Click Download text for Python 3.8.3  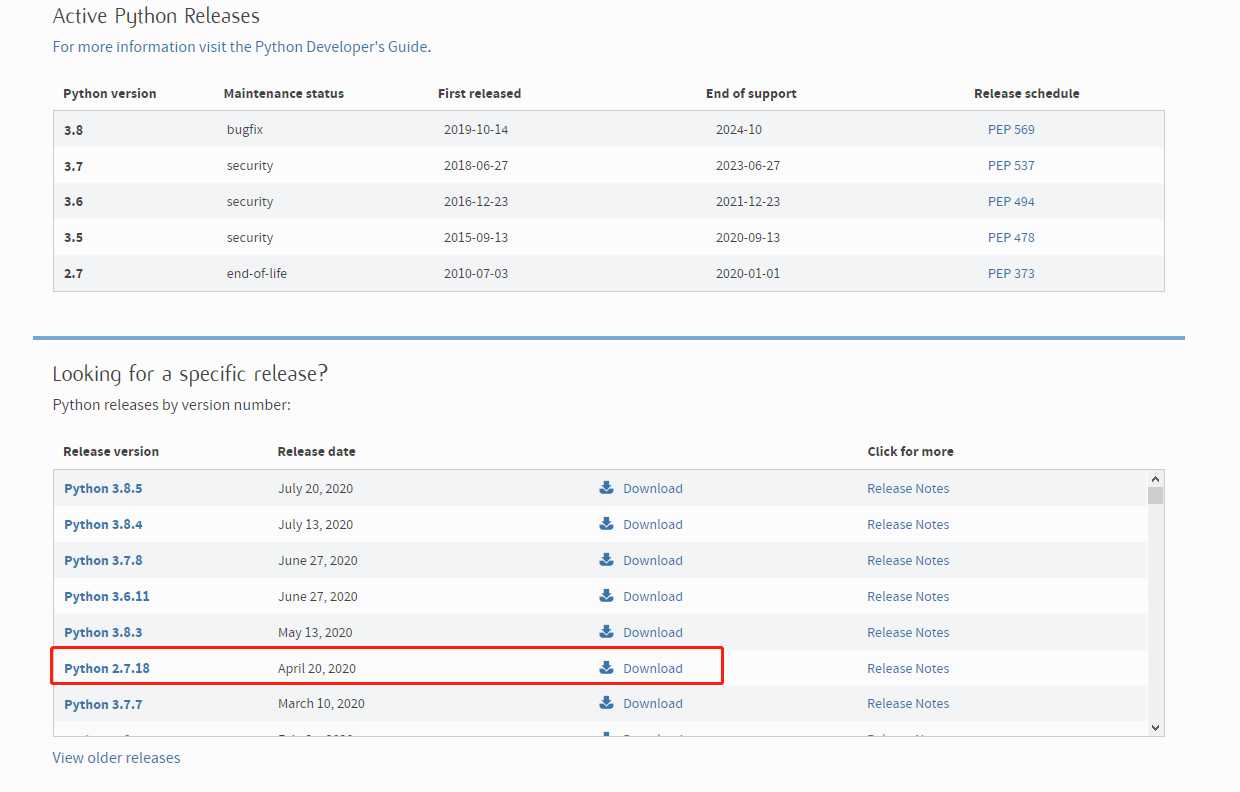(653, 633)
